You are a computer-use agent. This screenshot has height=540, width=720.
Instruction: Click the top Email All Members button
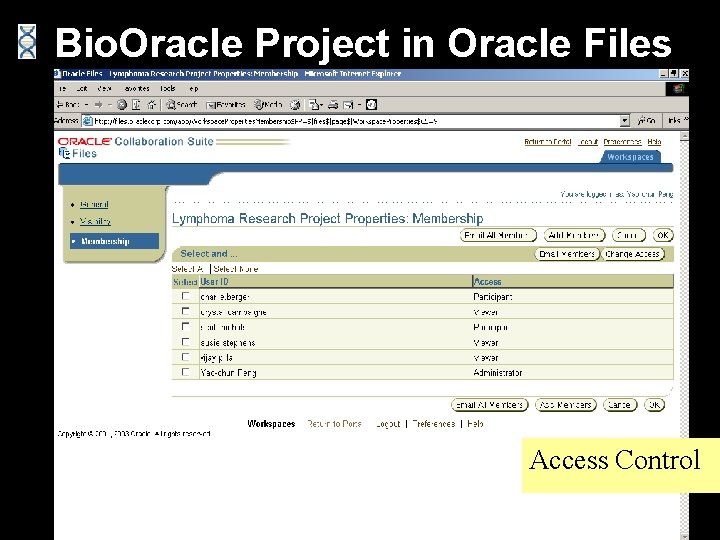pos(498,236)
